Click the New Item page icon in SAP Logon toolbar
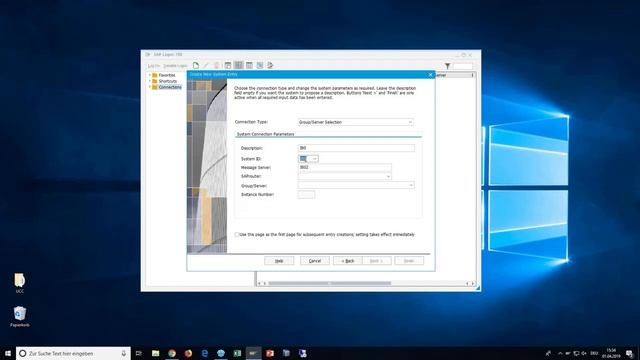The height and width of the screenshot is (360, 640). point(196,65)
